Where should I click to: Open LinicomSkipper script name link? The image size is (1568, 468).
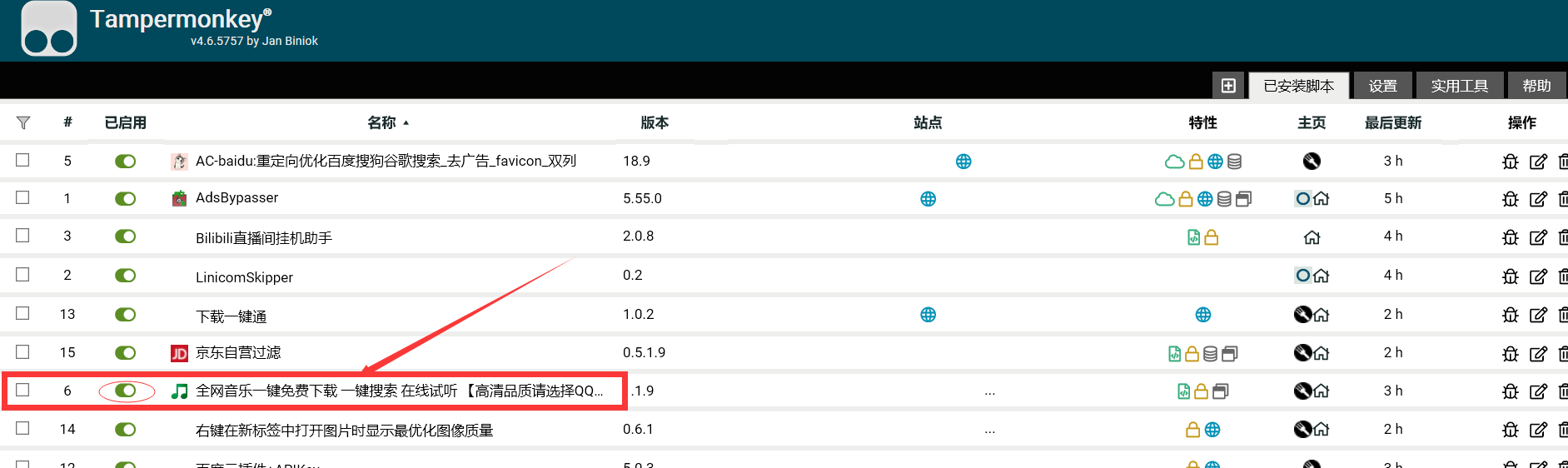(245, 277)
